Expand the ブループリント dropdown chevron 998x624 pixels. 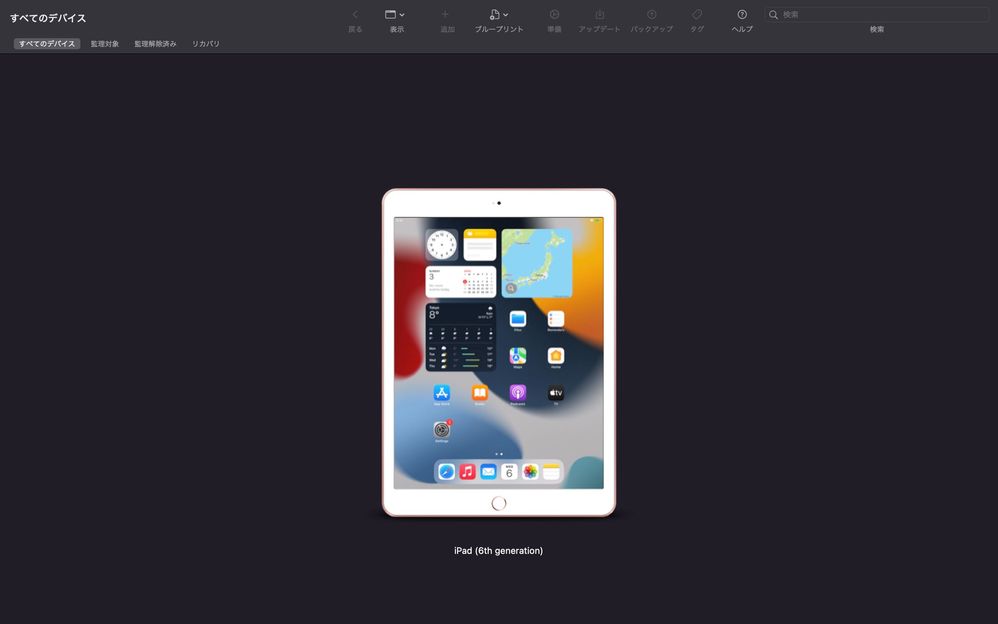[x=506, y=15]
